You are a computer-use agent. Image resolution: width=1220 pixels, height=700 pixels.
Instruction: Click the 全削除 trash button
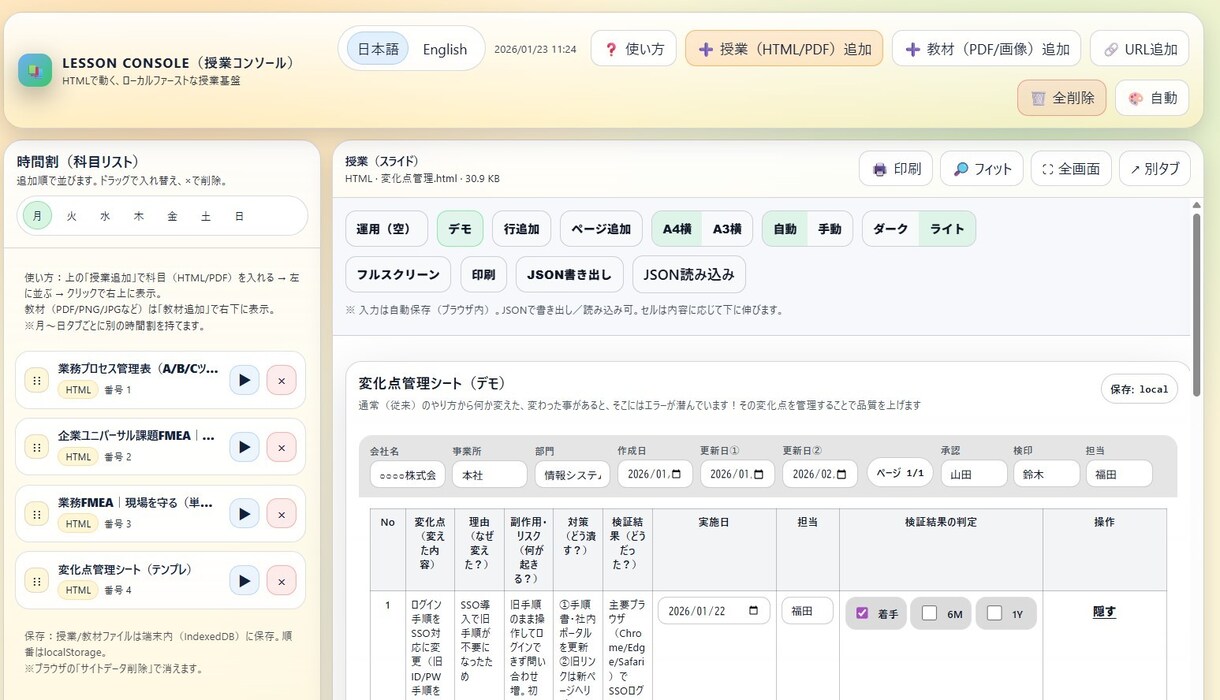pyautogui.click(x=1062, y=98)
